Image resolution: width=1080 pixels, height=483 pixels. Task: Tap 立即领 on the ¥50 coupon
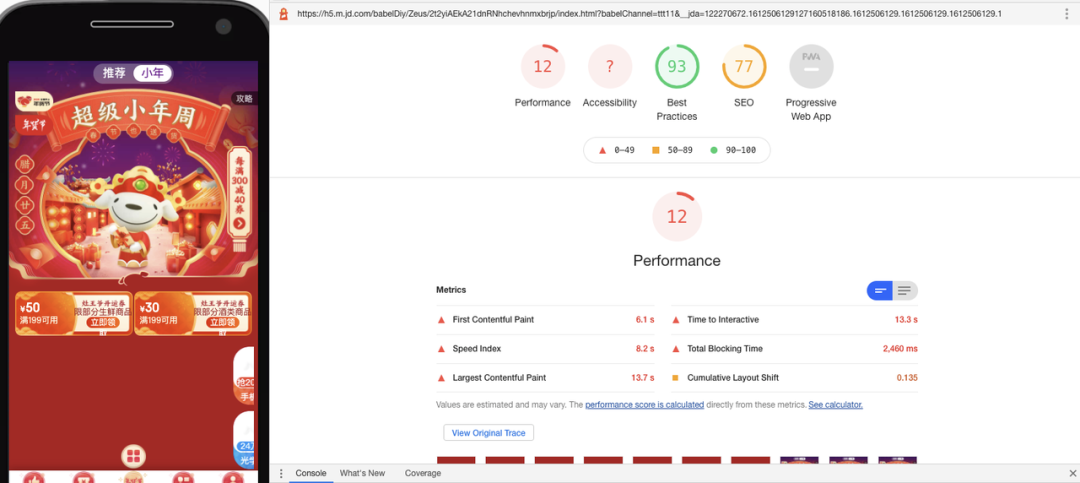(x=103, y=322)
